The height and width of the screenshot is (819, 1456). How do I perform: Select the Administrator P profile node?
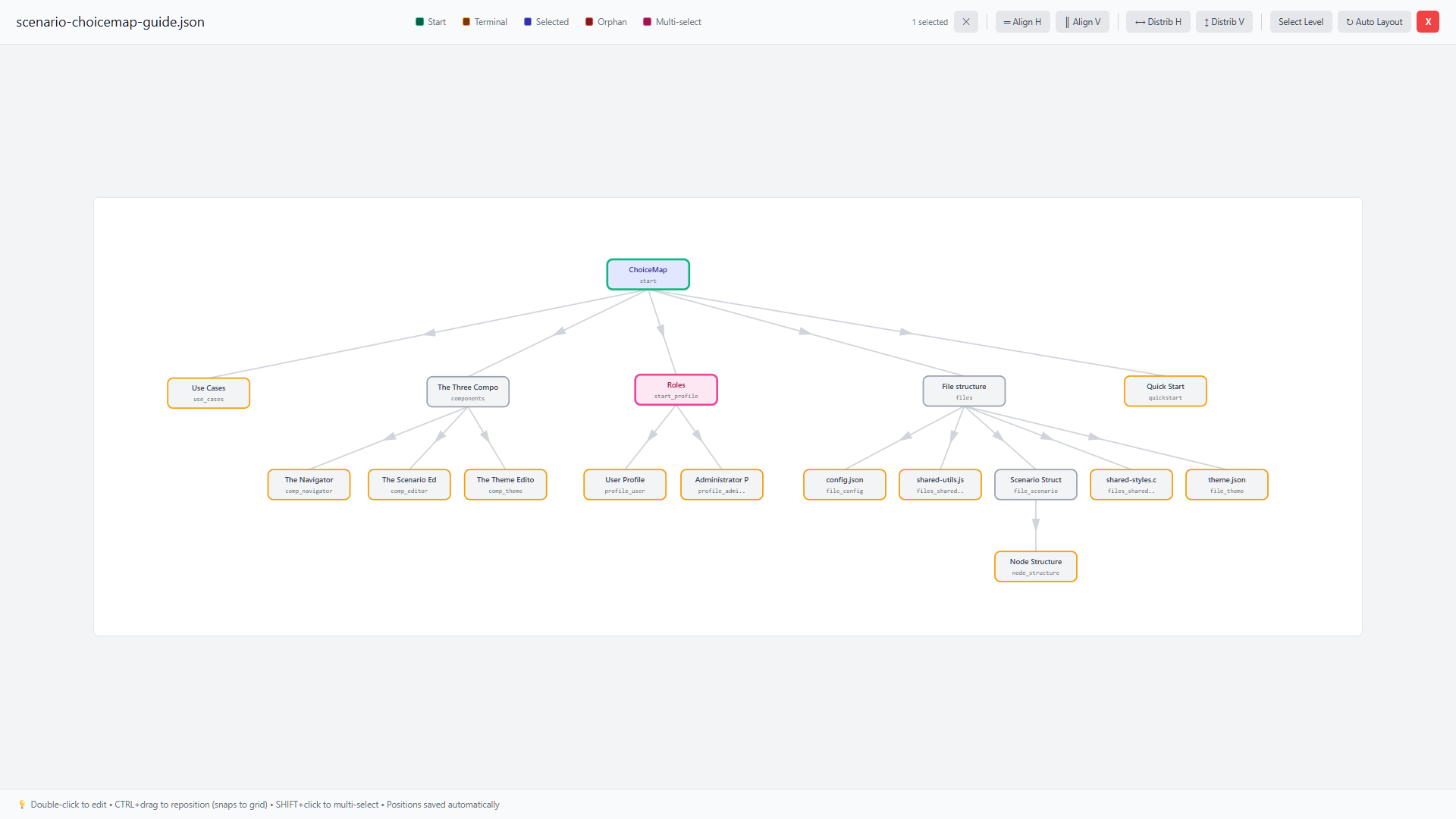pyautogui.click(x=721, y=485)
